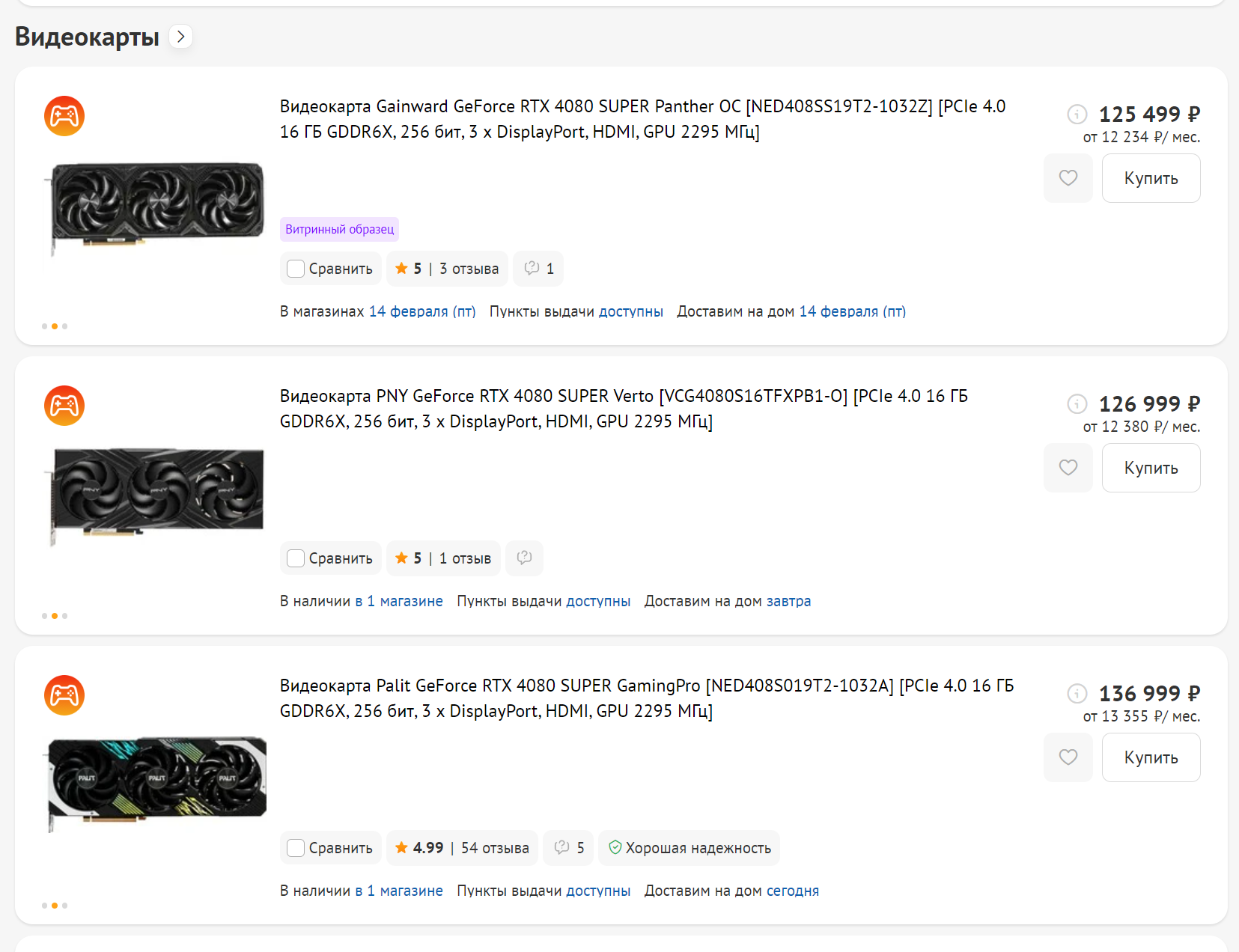Click the Видеокарты section heading
1239x952 pixels.
(x=87, y=37)
